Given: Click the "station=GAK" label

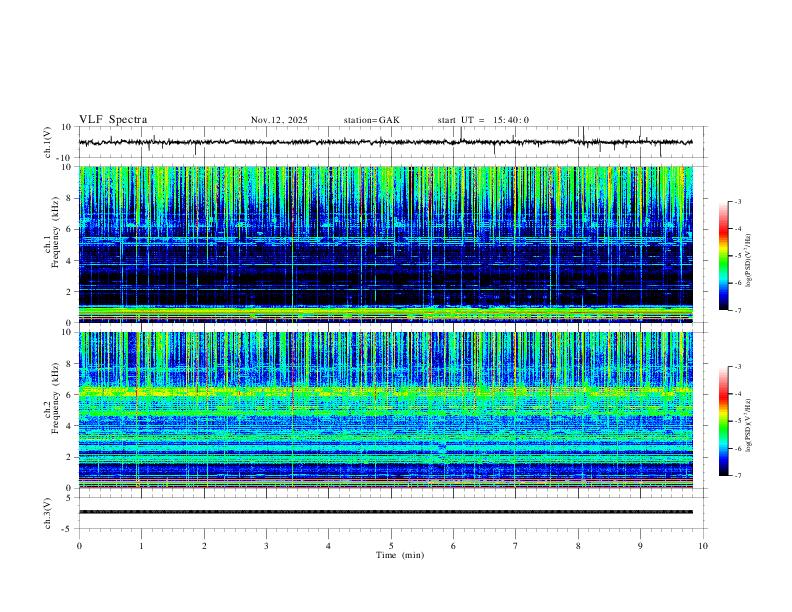Looking at the screenshot, I should coord(372,120).
